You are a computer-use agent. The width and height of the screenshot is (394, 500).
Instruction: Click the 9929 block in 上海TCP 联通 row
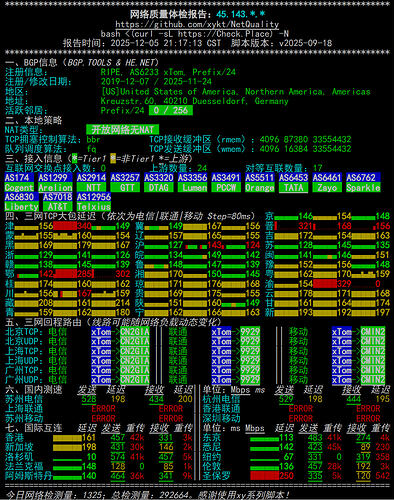tap(250, 351)
